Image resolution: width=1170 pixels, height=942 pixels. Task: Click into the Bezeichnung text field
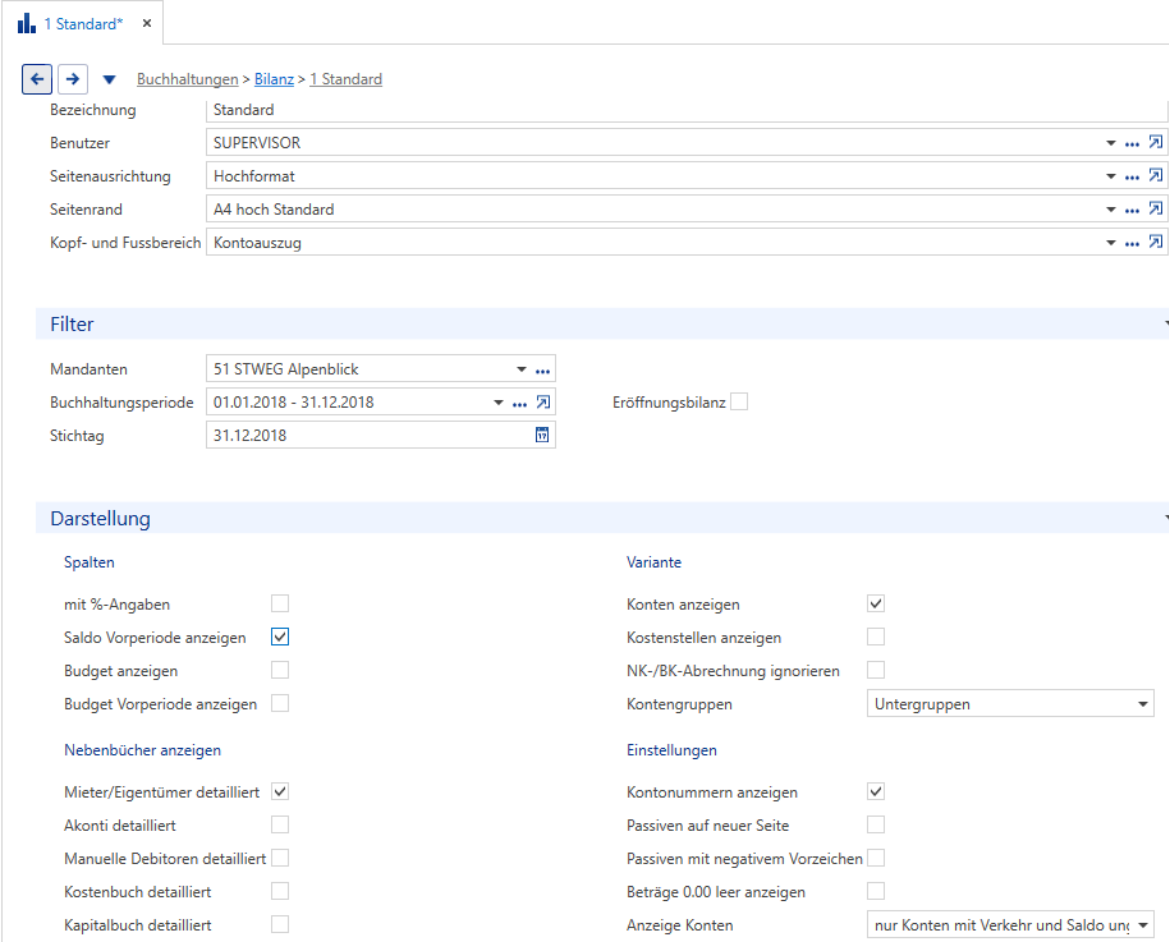686,110
